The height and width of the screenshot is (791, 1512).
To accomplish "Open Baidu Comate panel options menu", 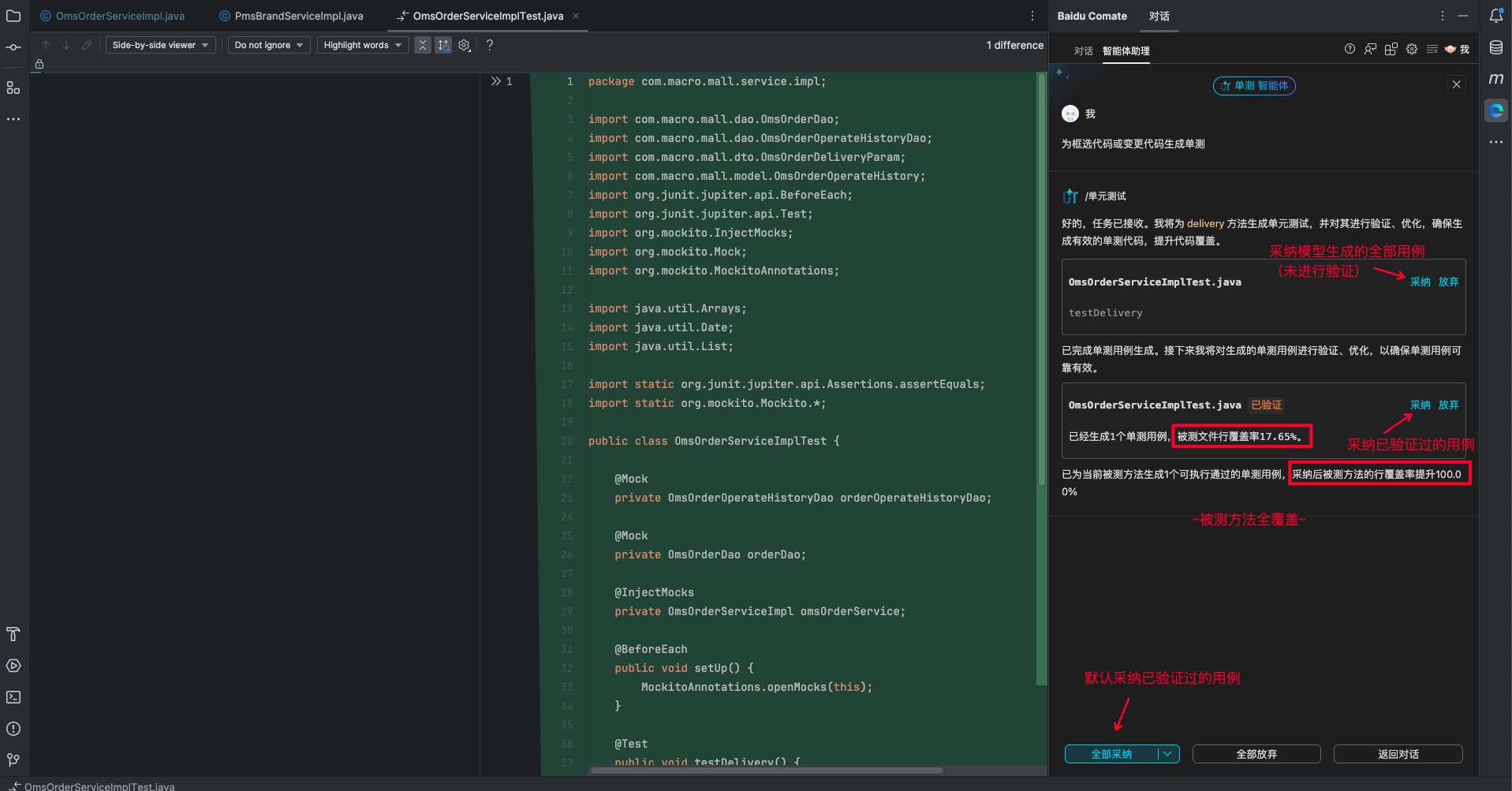I will 1443,16.
